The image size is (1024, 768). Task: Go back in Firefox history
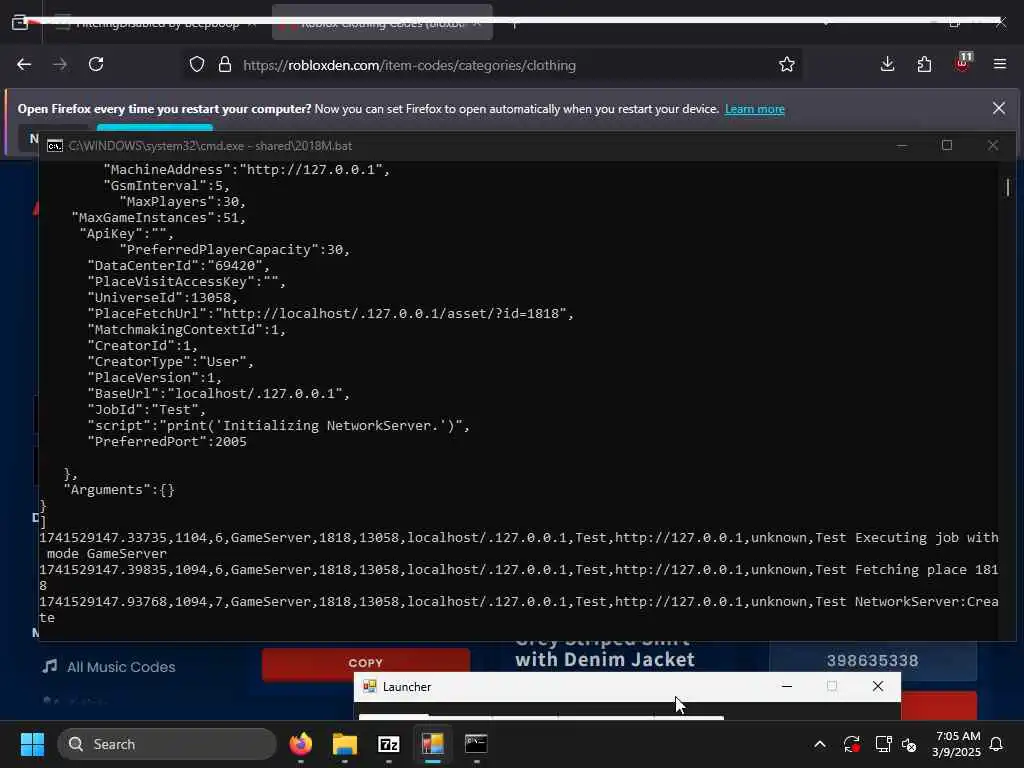point(24,65)
